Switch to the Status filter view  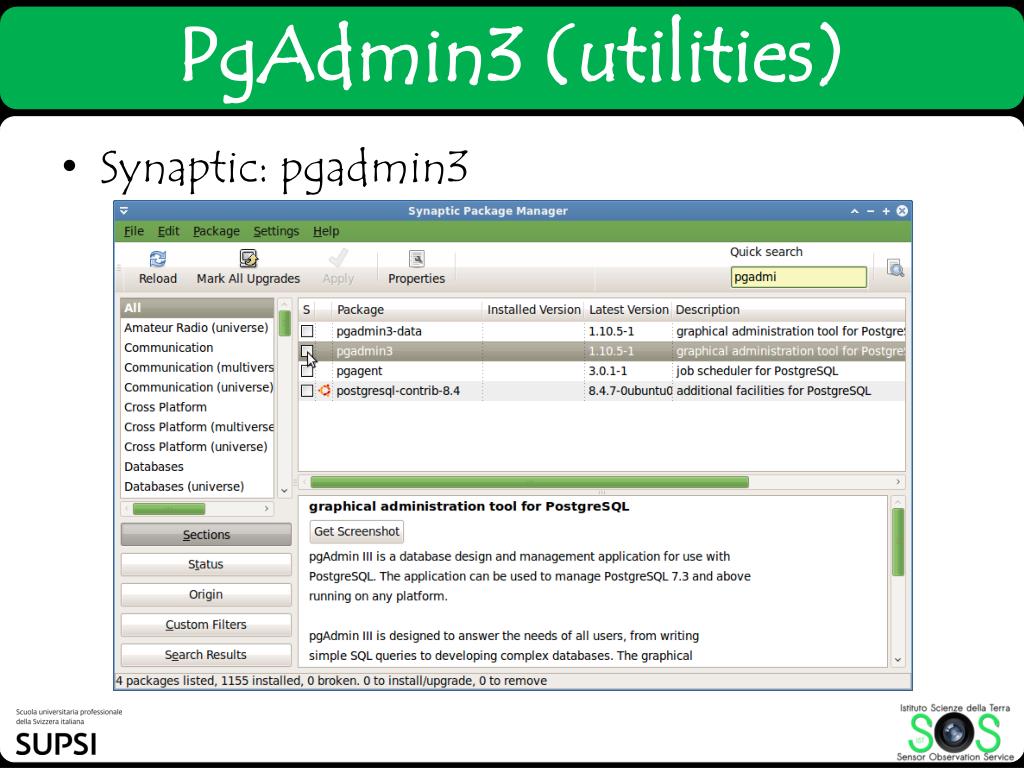(206, 564)
